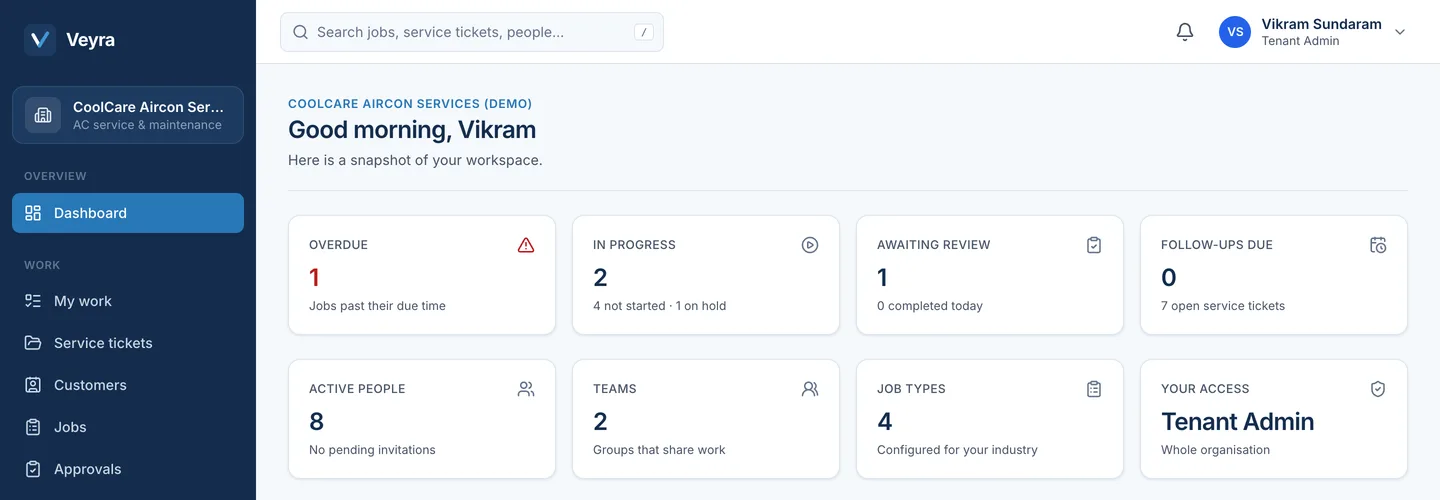This screenshot has height=500, width=1440.
Task: Click the Jobs clipboard icon
Action: coord(33,427)
